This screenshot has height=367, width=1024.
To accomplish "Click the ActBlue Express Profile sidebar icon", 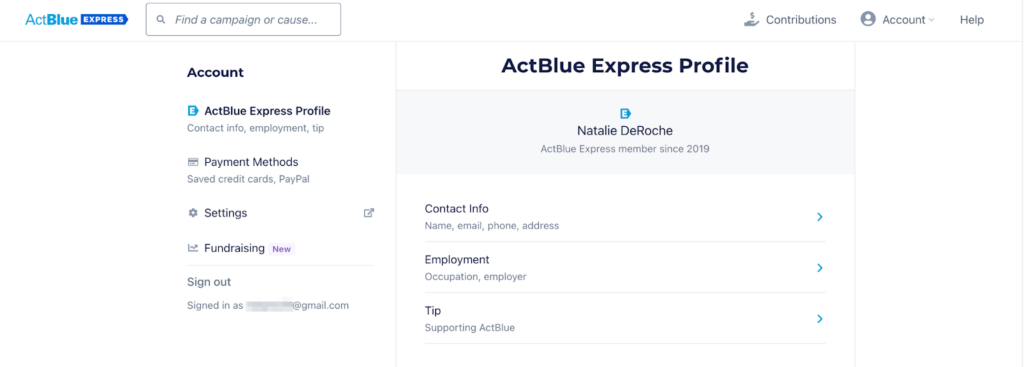I will click(193, 111).
